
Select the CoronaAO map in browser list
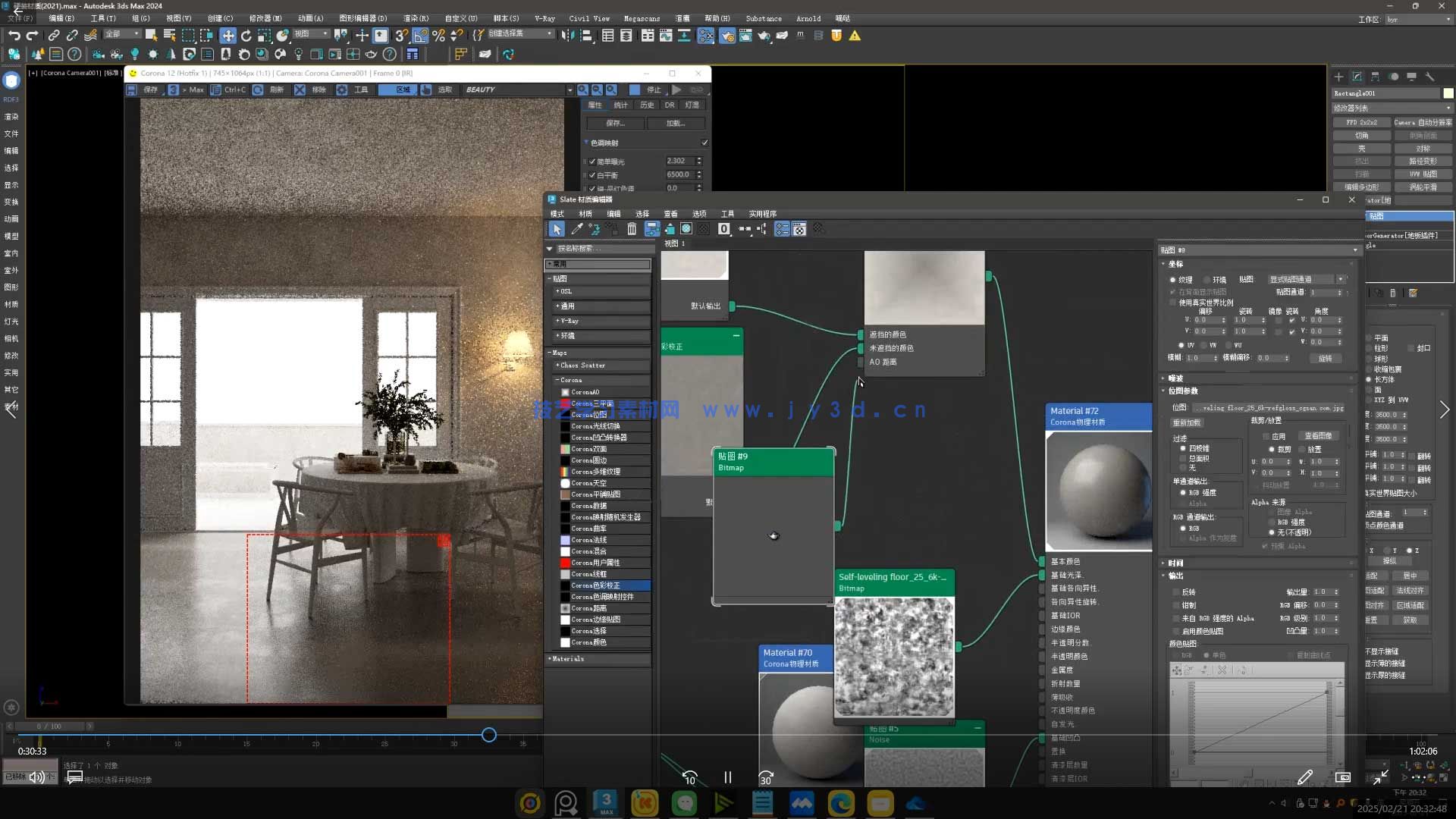(585, 392)
